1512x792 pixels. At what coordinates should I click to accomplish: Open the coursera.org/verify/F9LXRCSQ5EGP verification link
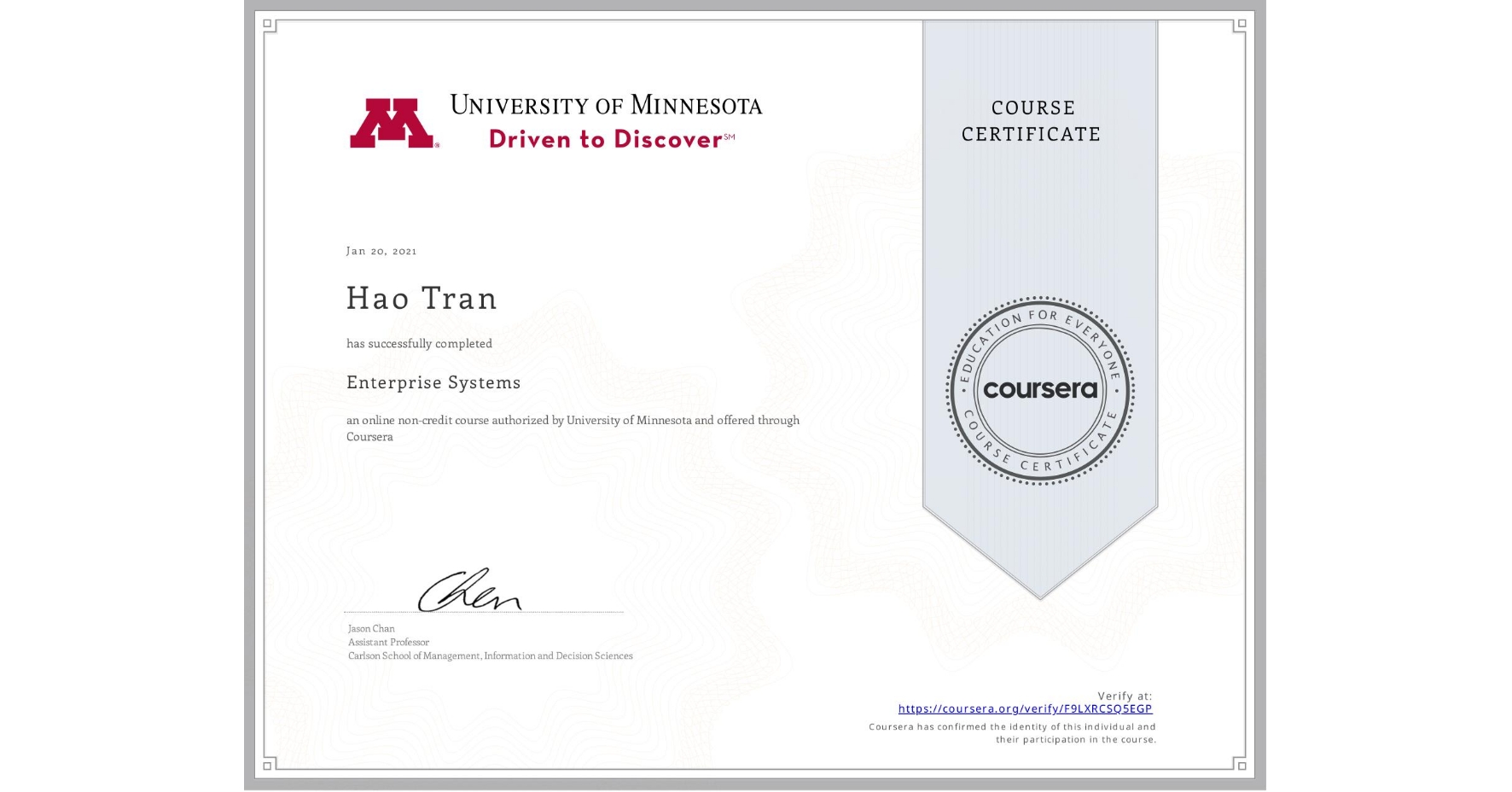(1025, 708)
